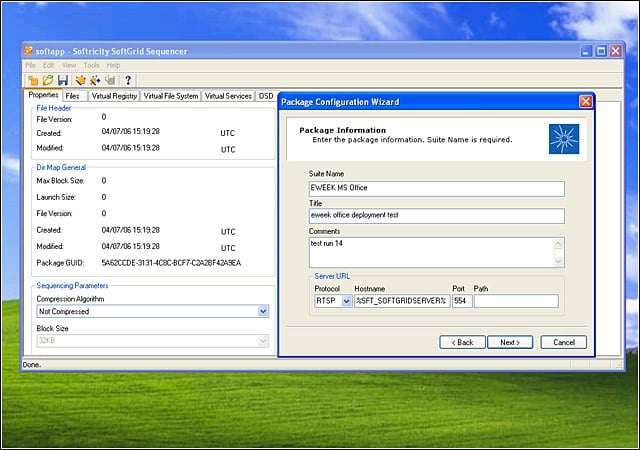Click the Port input field
This screenshot has width=640, height=450.
coord(462,301)
